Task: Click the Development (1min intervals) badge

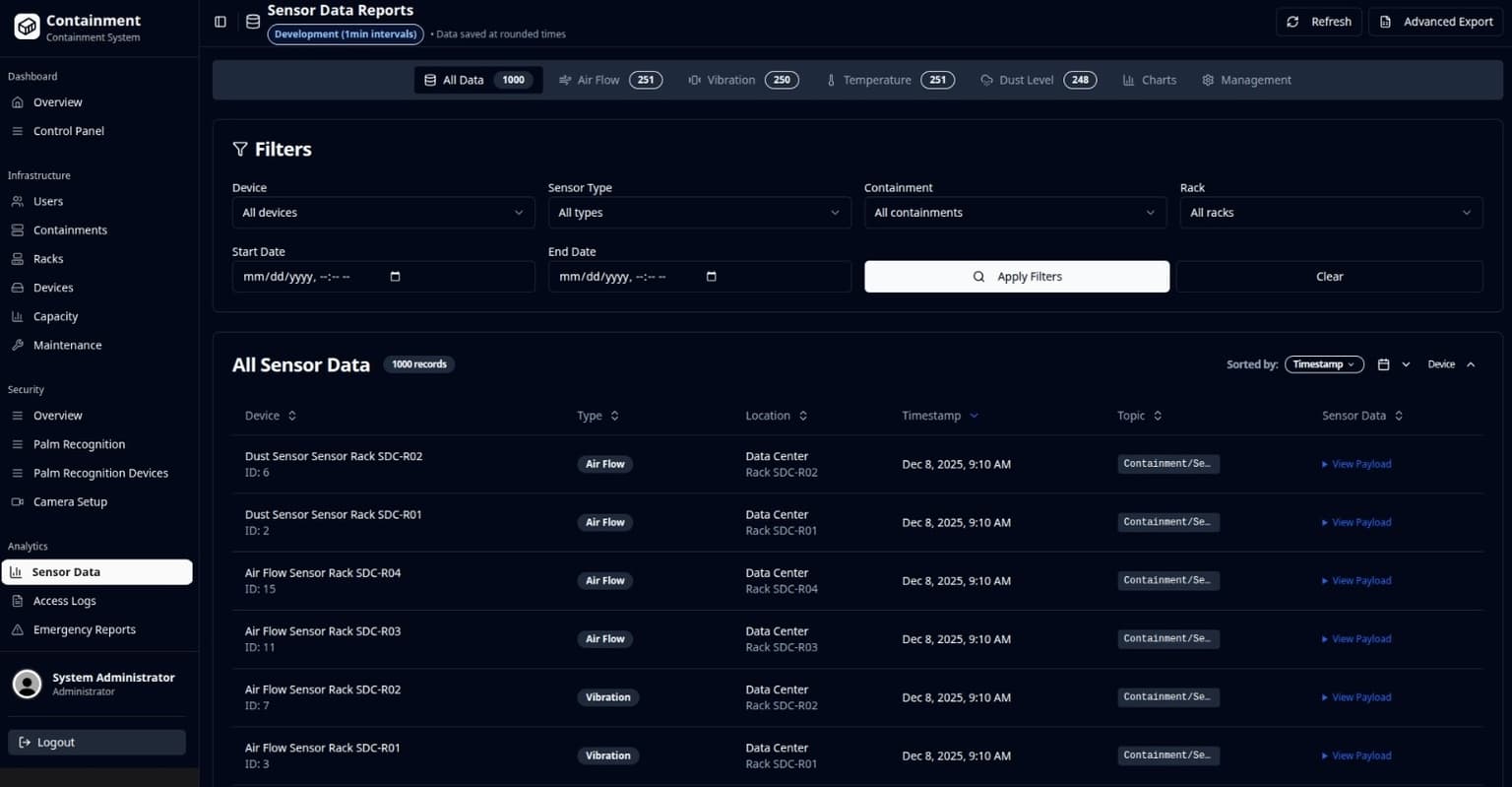Action: coord(345,33)
